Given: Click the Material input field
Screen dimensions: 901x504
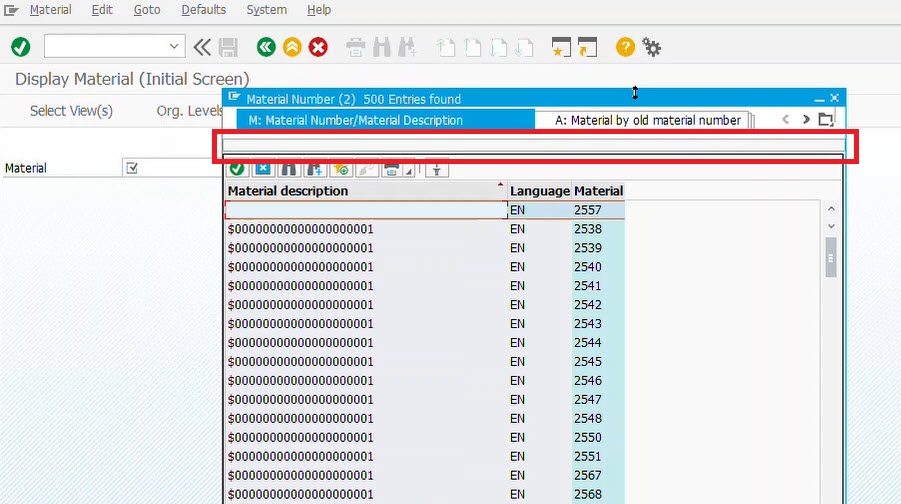Looking at the screenshot, I should tap(172, 168).
